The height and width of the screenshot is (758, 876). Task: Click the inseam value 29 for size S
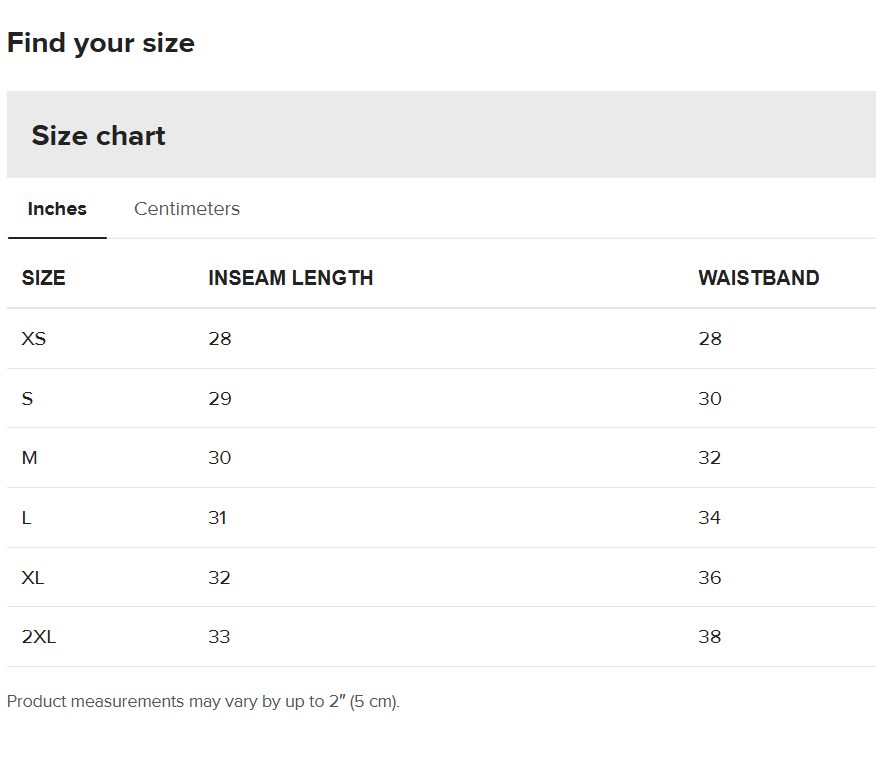(220, 399)
